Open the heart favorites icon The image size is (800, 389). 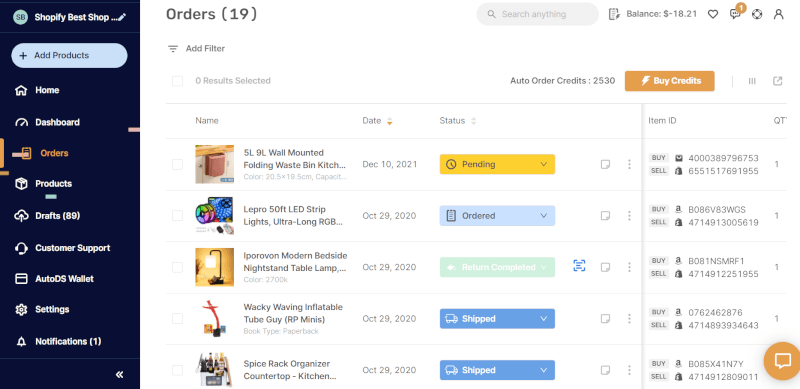coord(713,14)
